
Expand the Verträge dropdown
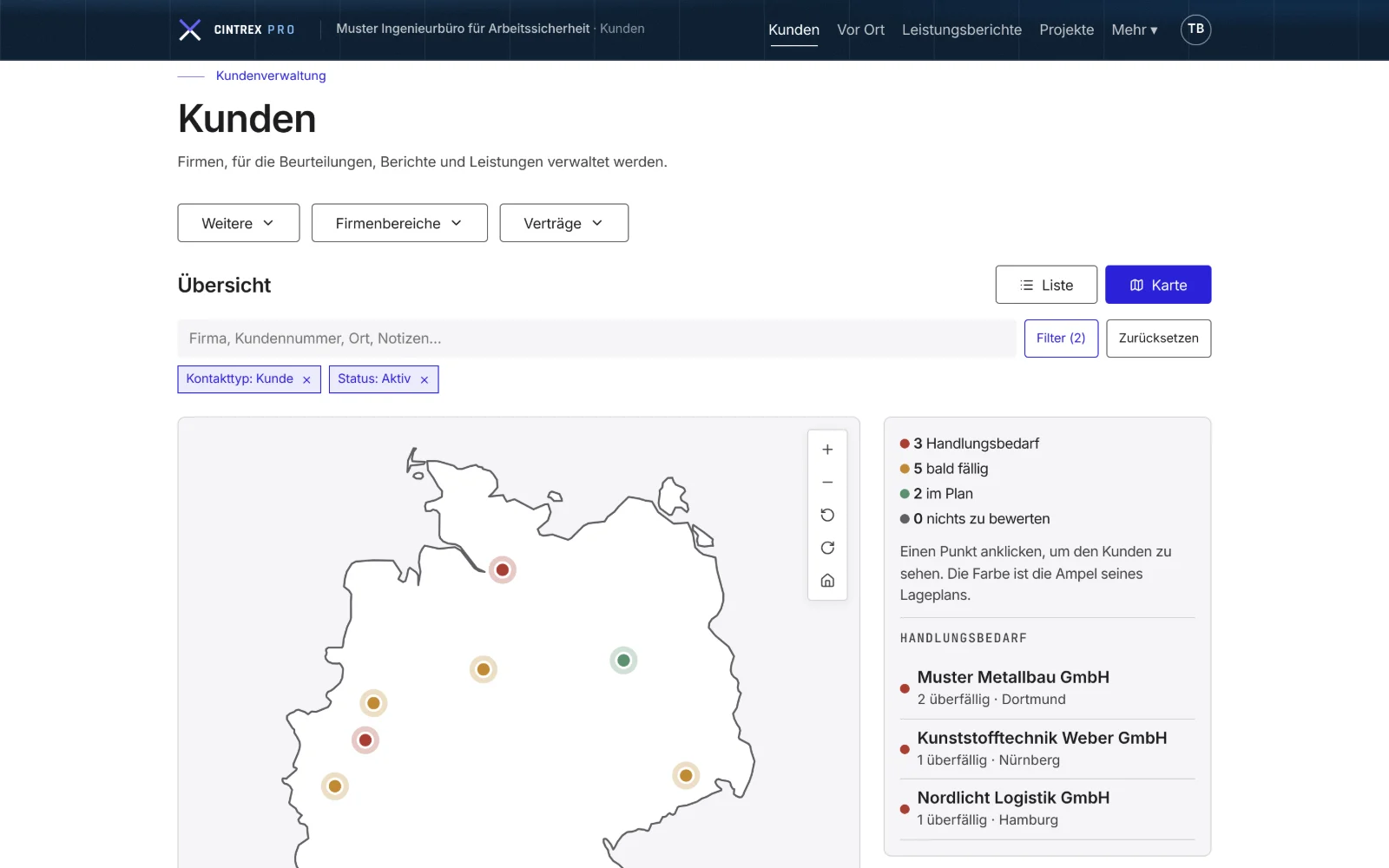564,223
